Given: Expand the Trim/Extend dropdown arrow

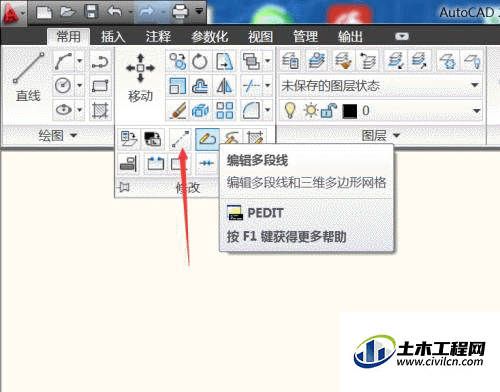Looking at the screenshot, I should click(x=267, y=85).
